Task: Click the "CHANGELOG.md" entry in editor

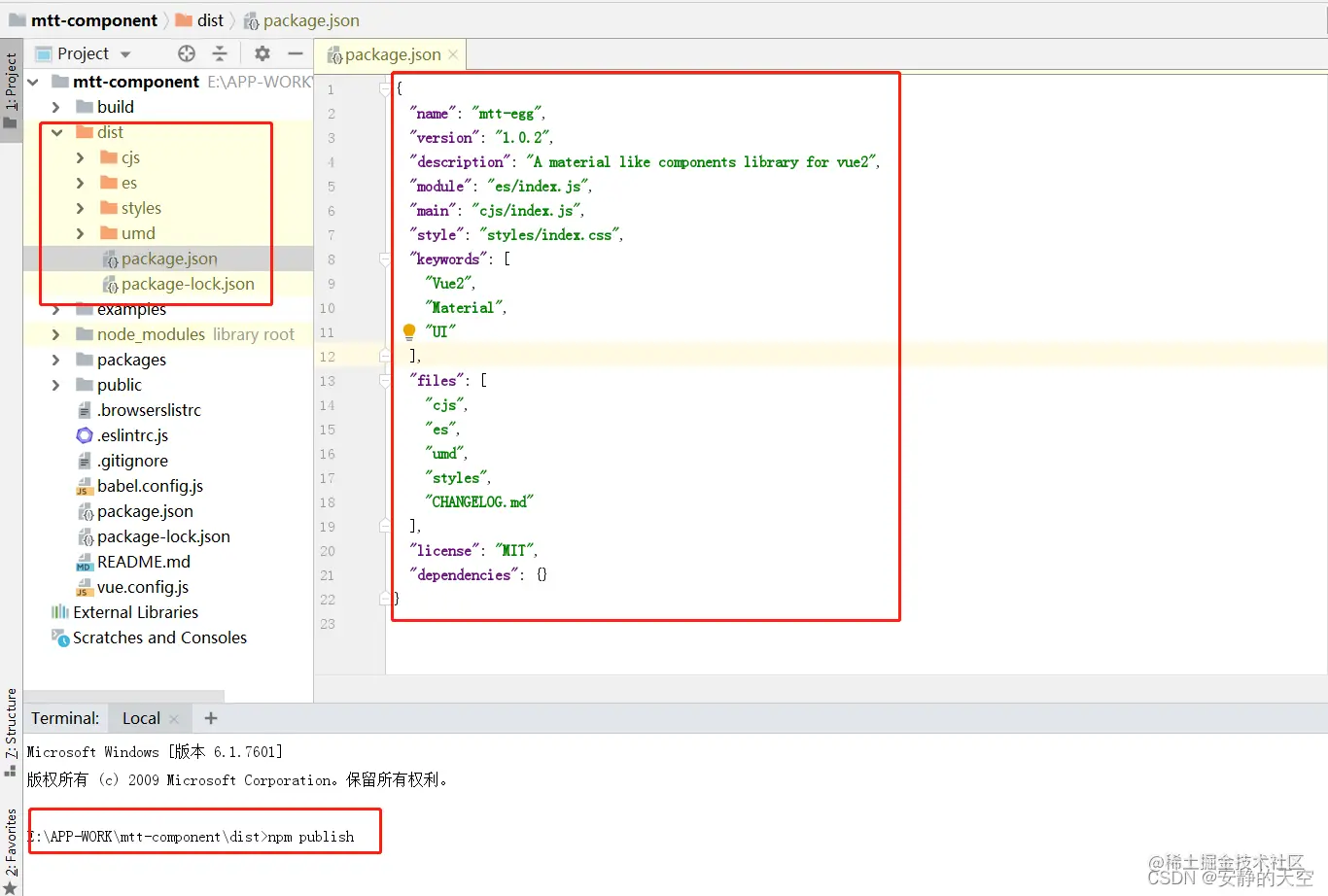Action: pyautogui.click(x=479, y=501)
